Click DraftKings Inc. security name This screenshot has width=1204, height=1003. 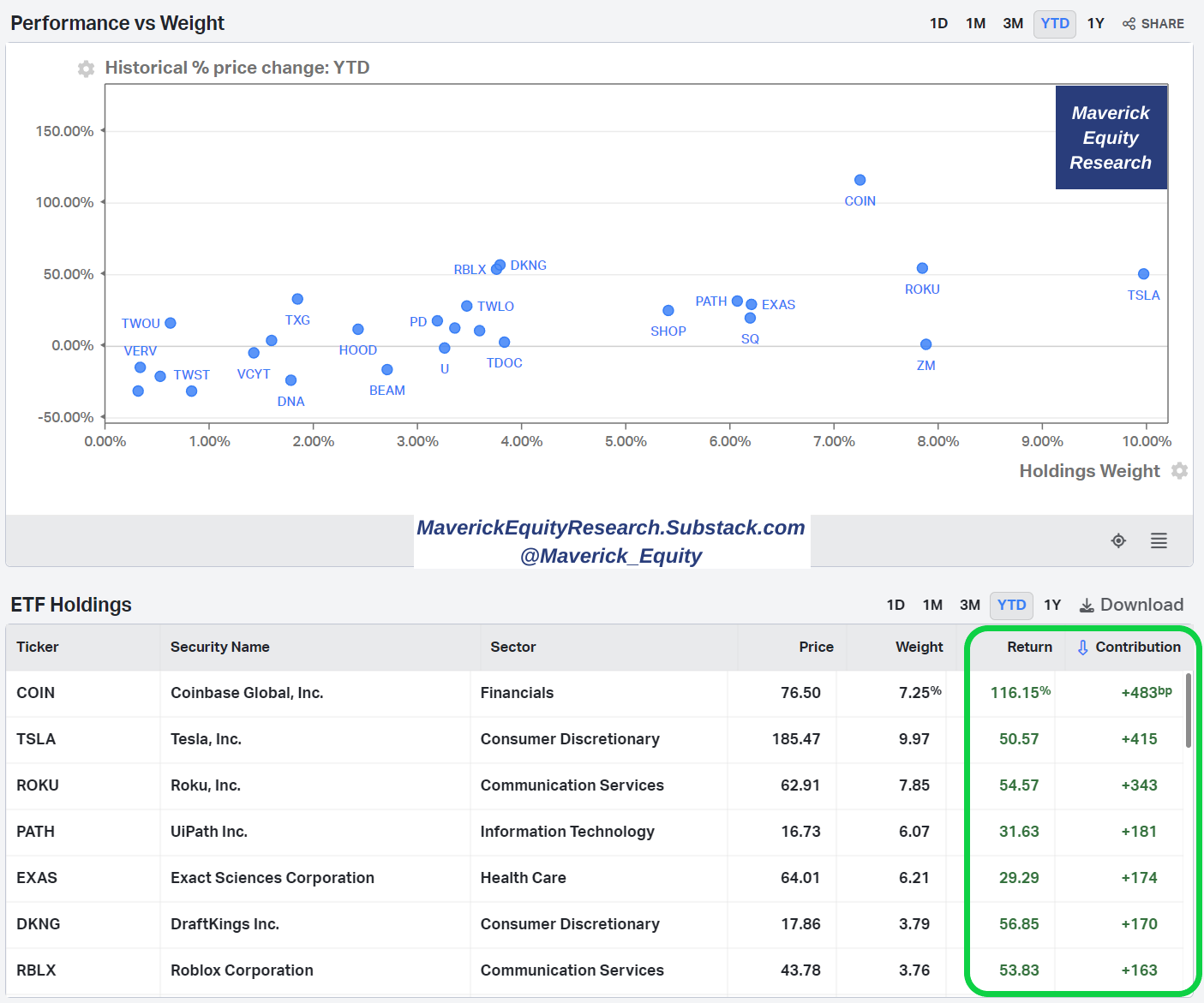225,924
